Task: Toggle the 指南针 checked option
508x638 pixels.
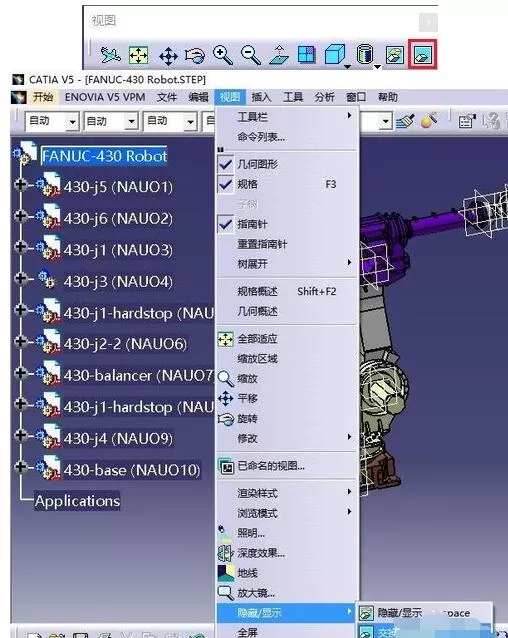Action: [x=287, y=224]
